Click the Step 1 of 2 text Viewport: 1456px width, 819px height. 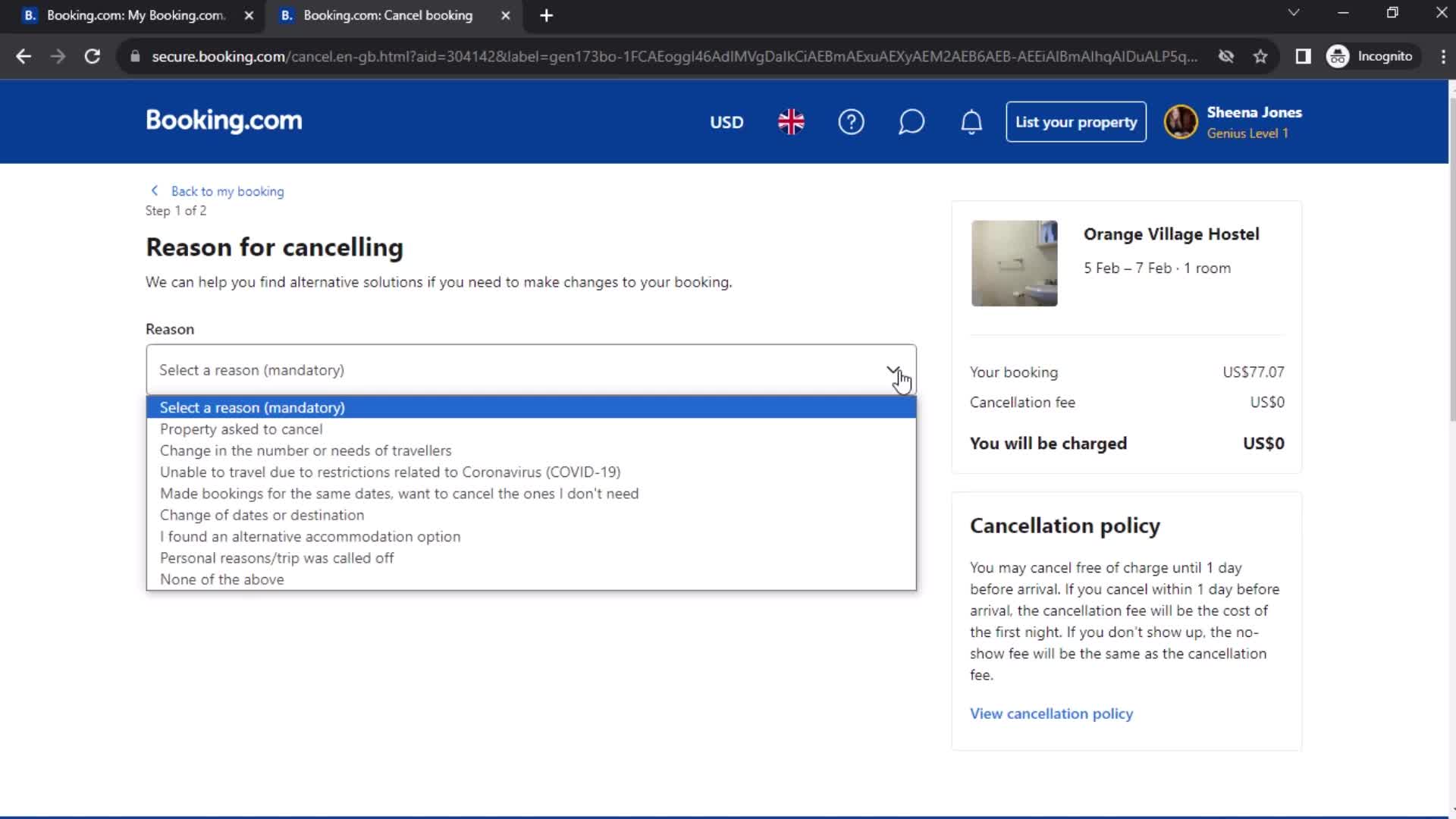(x=176, y=211)
